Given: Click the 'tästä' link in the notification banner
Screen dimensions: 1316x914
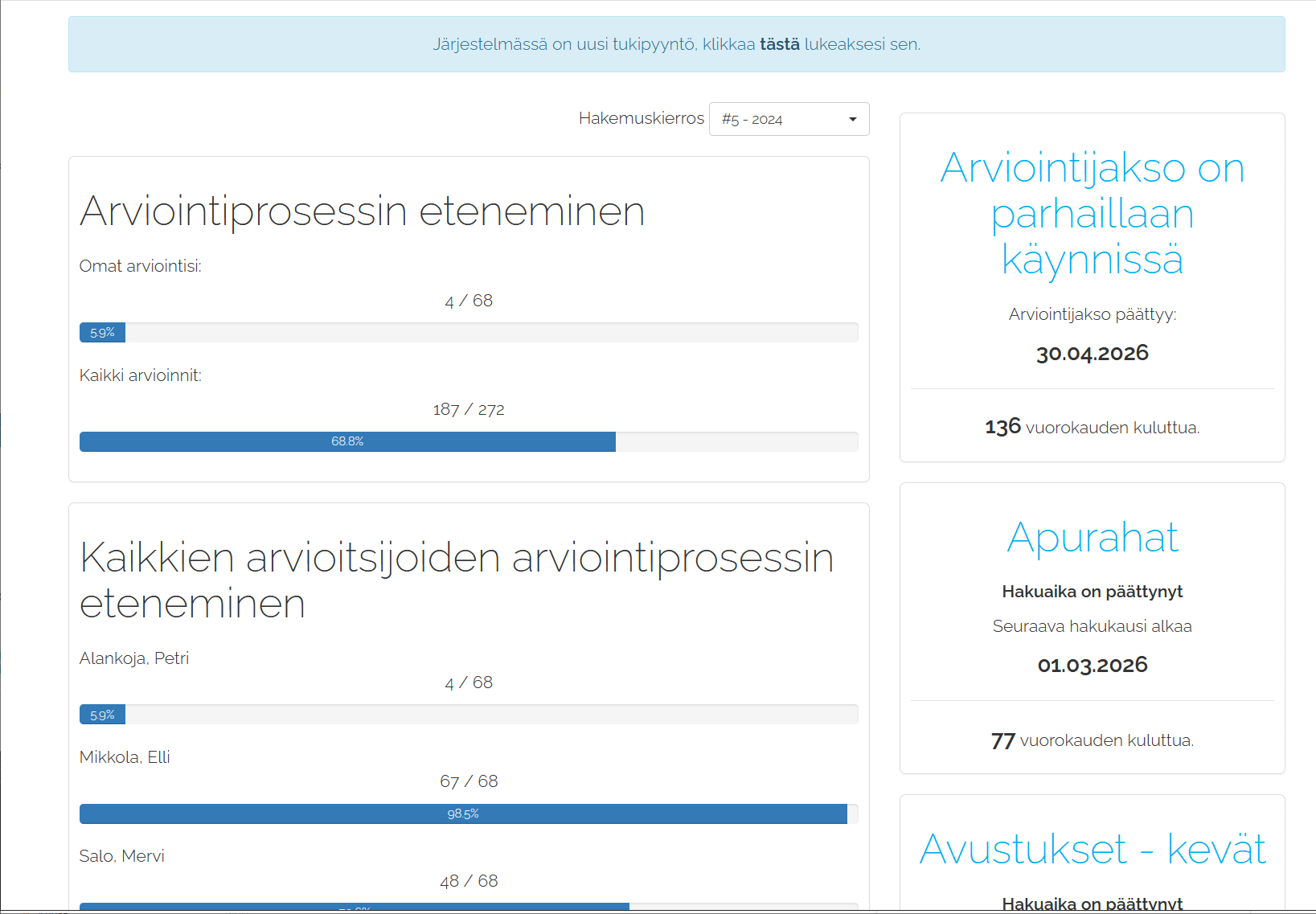Looking at the screenshot, I should pyautogui.click(x=779, y=44).
